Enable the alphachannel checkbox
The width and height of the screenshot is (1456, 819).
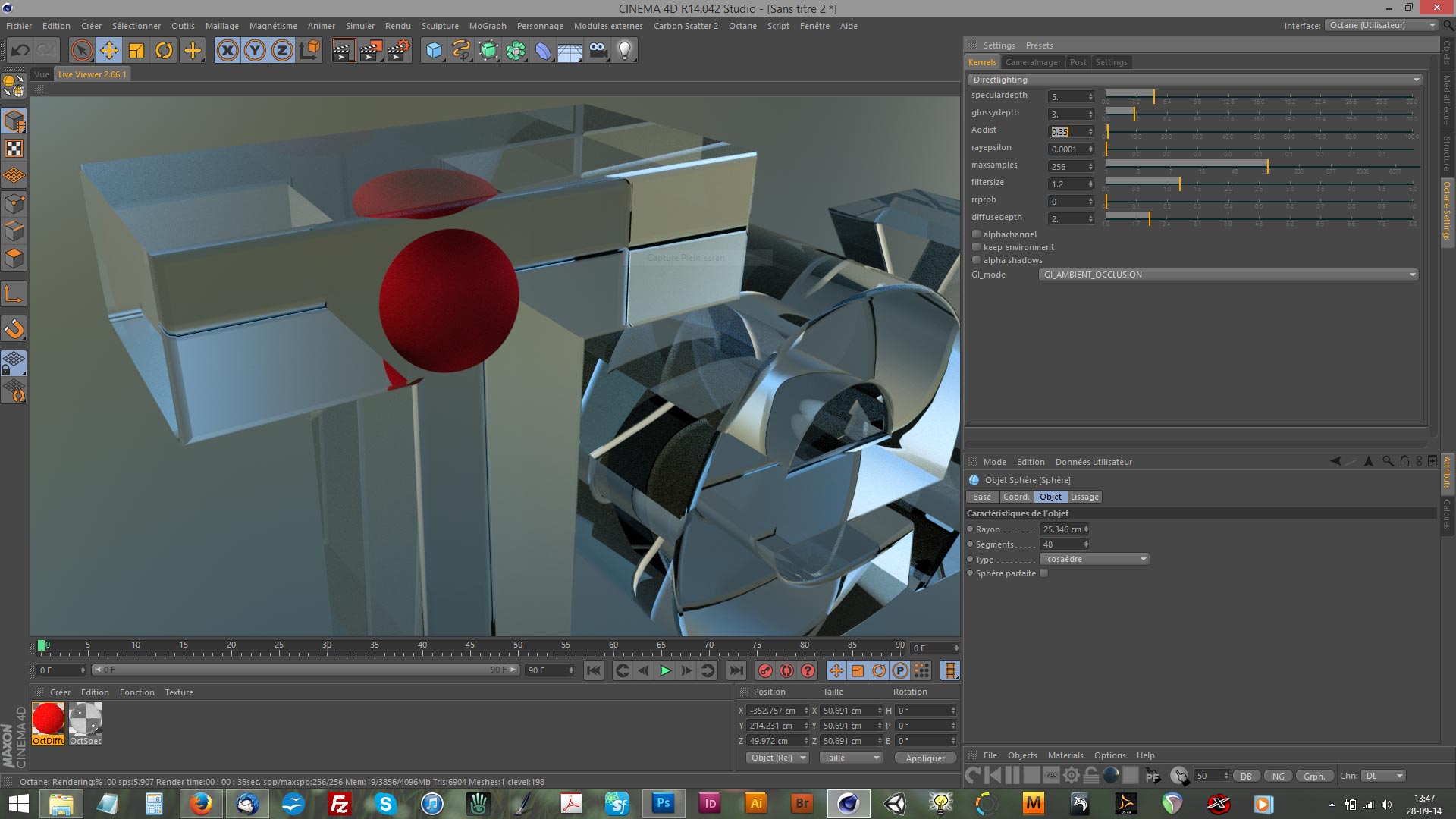point(977,234)
